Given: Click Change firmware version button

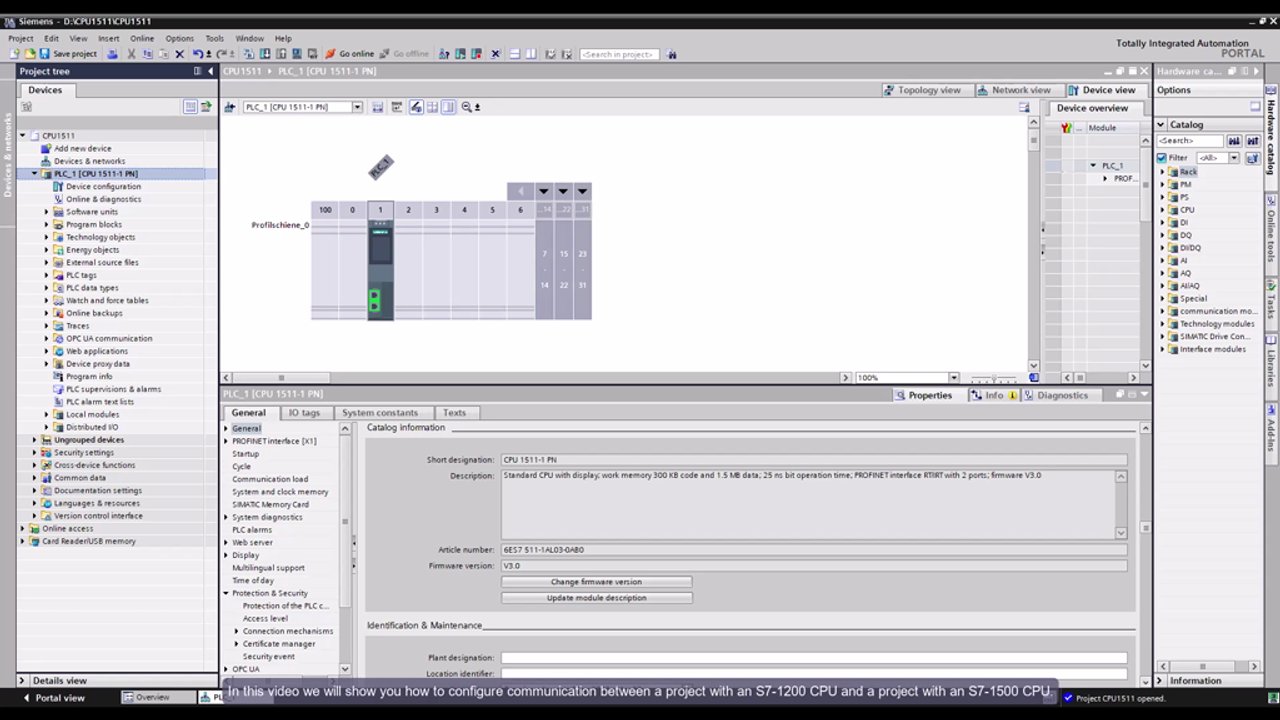Looking at the screenshot, I should click(596, 582).
